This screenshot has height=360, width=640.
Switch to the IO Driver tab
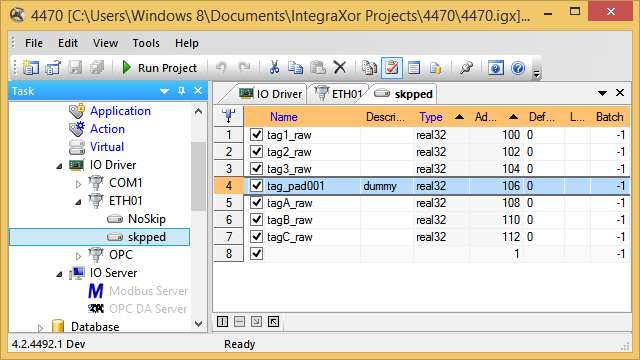[x=270, y=94]
